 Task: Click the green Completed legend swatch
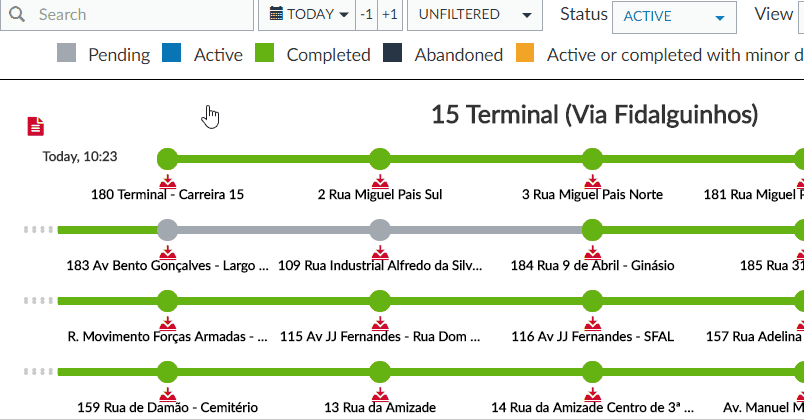pyautogui.click(x=265, y=54)
